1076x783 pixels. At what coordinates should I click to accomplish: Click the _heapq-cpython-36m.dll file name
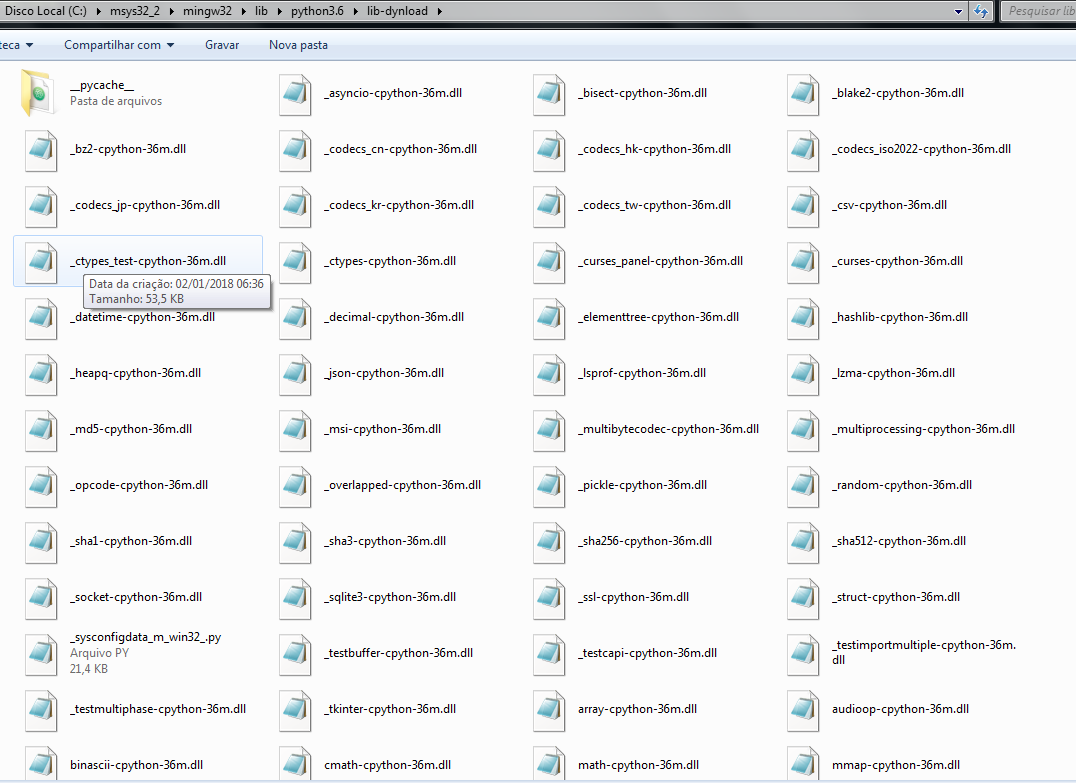pos(136,373)
